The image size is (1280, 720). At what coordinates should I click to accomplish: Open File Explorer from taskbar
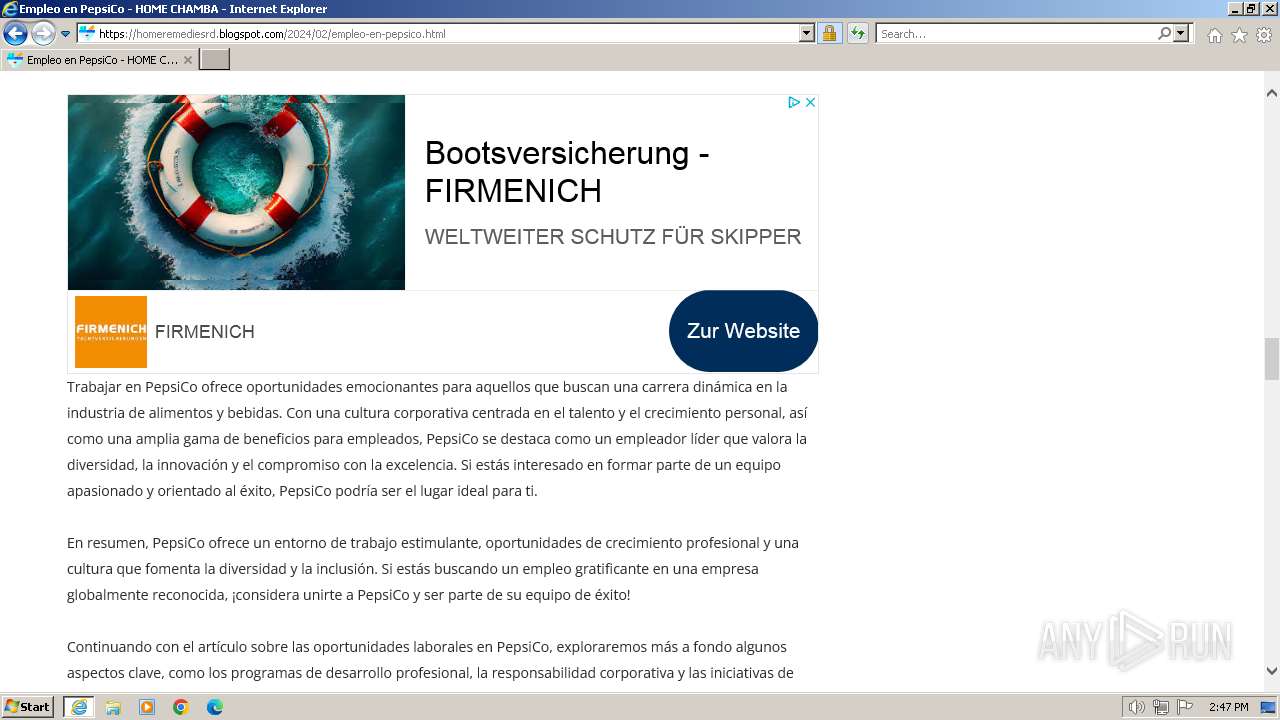(x=113, y=707)
